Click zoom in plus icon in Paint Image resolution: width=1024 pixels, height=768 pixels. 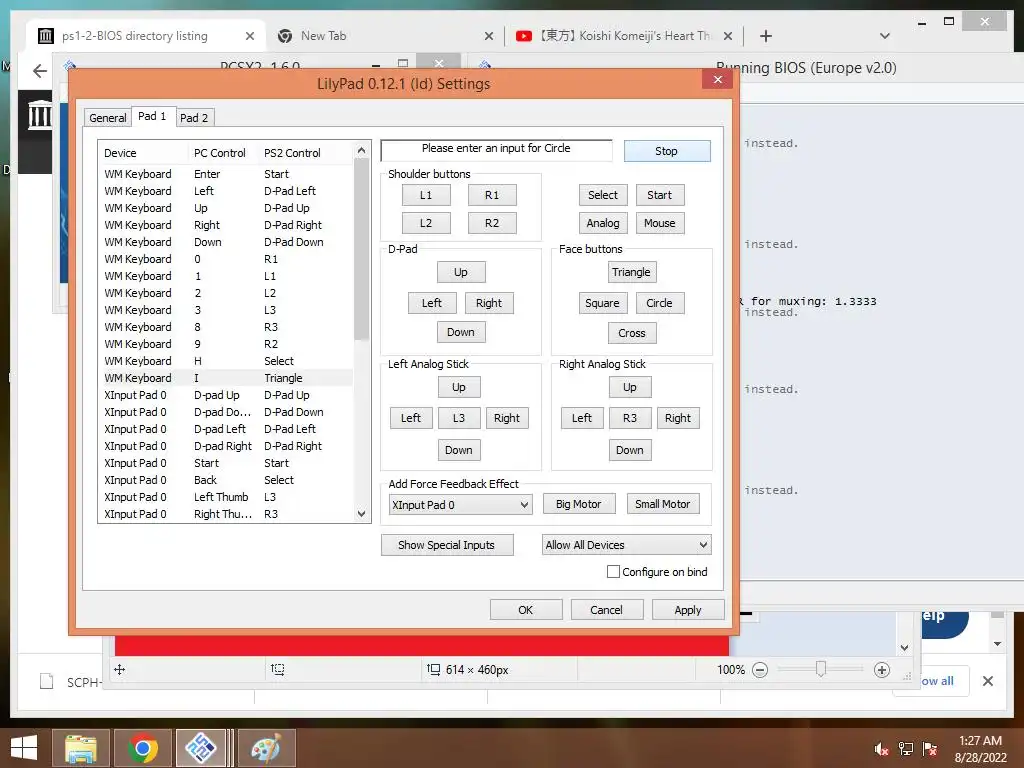click(882, 670)
